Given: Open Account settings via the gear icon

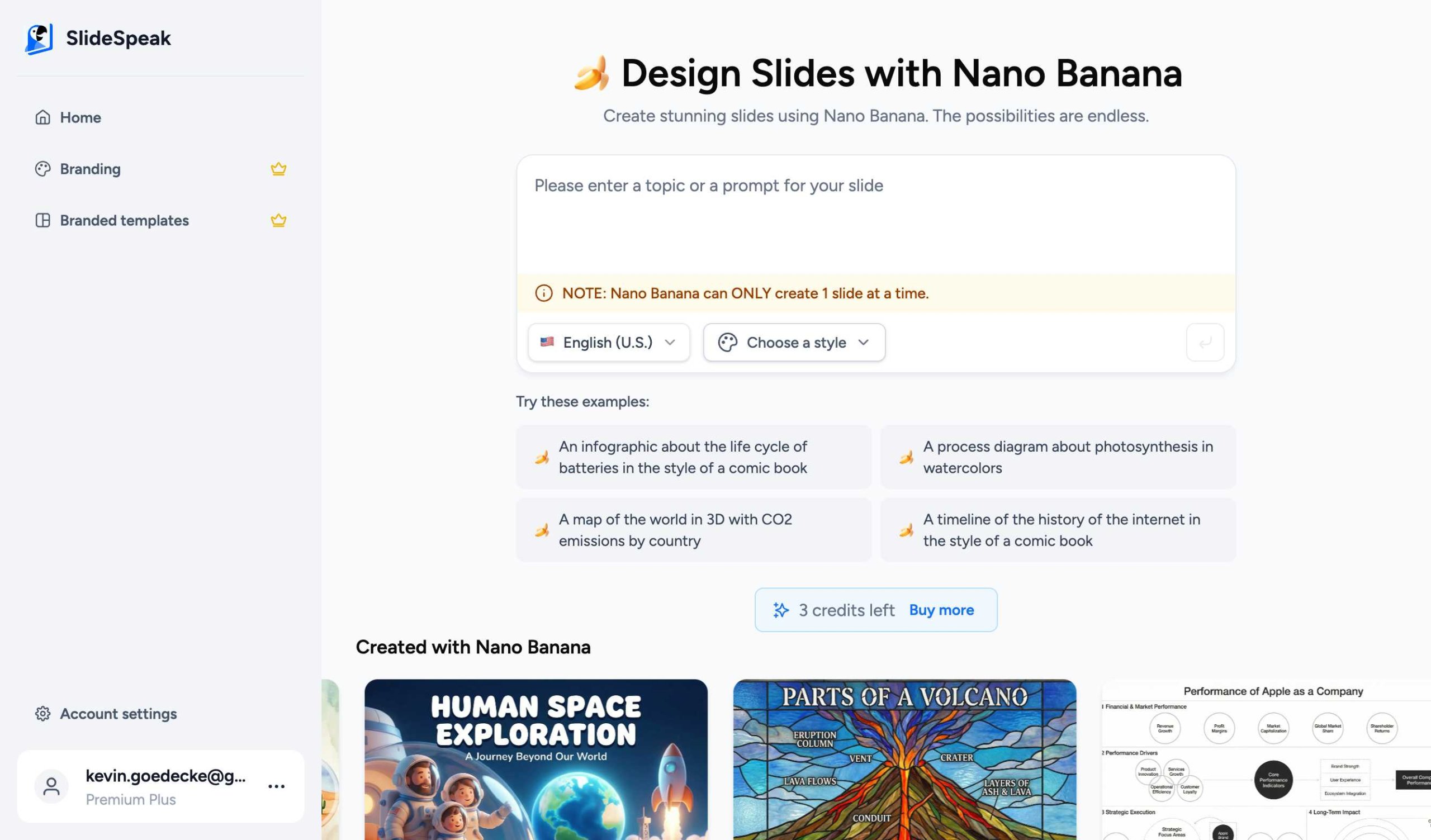Looking at the screenshot, I should (42, 714).
